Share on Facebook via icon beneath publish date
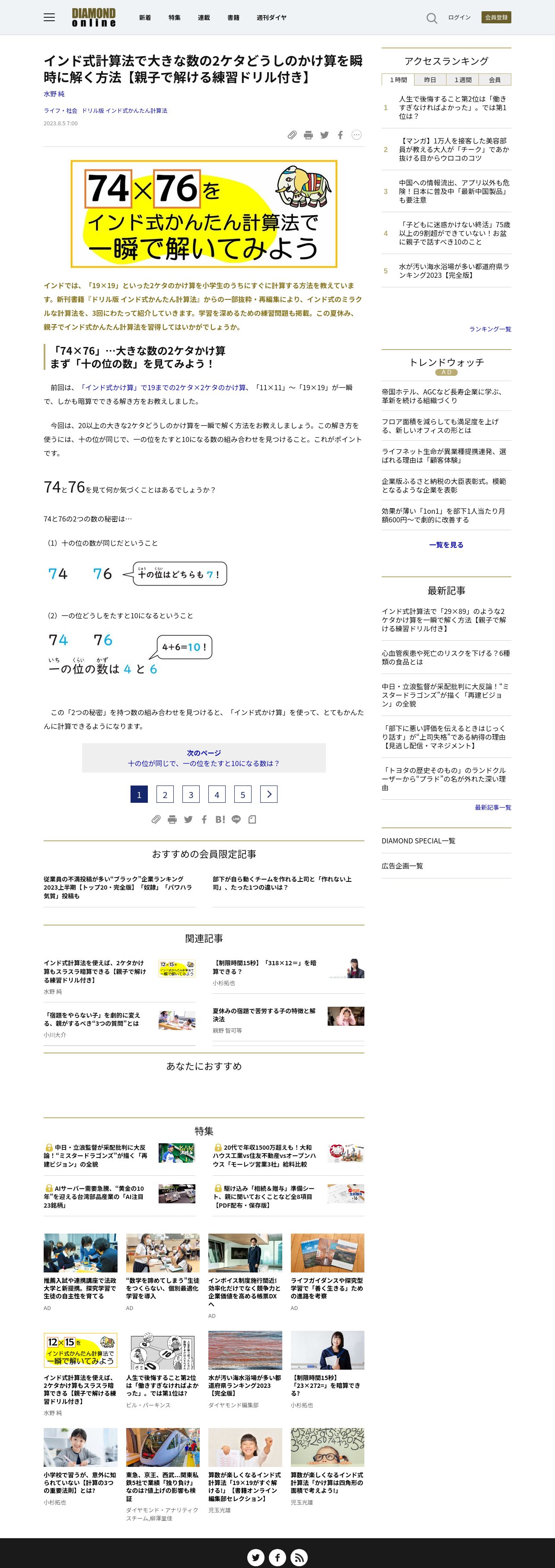555x1568 pixels. tap(340, 135)
